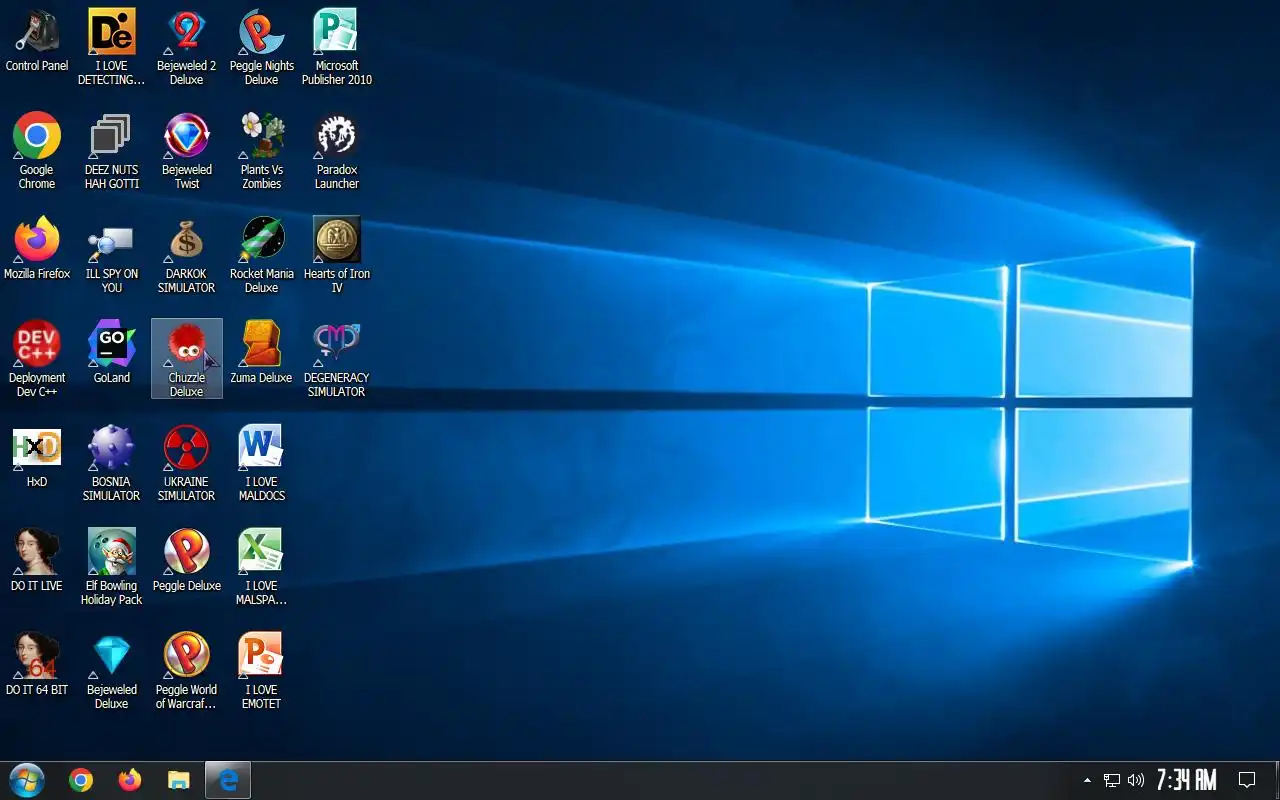Image resolution: width=1280 pixels, height=800 pixels.
Task: Open the notification center icon
Action: click(x=1247, y=780)
